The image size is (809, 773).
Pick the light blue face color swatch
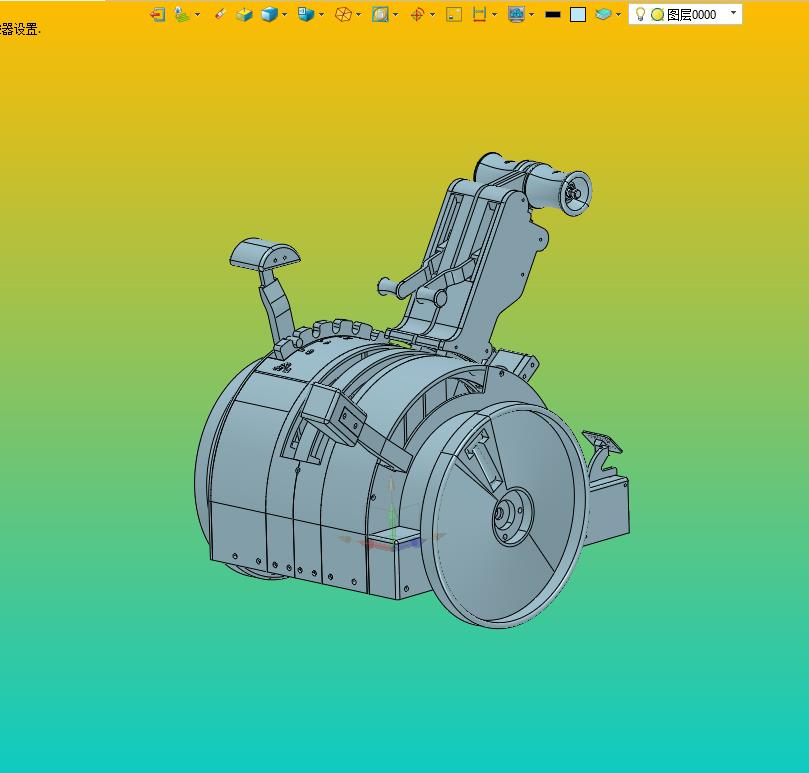[578, 14]
